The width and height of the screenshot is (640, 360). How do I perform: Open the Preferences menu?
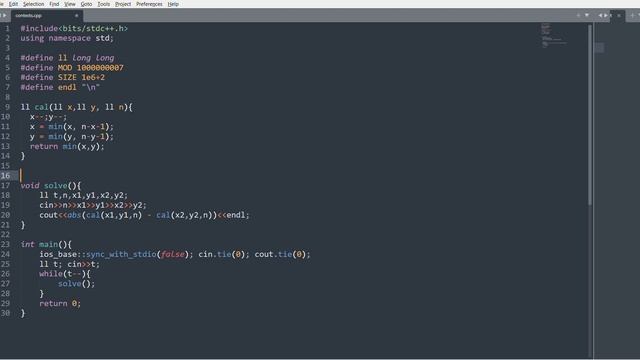click(x=149, y=4)
